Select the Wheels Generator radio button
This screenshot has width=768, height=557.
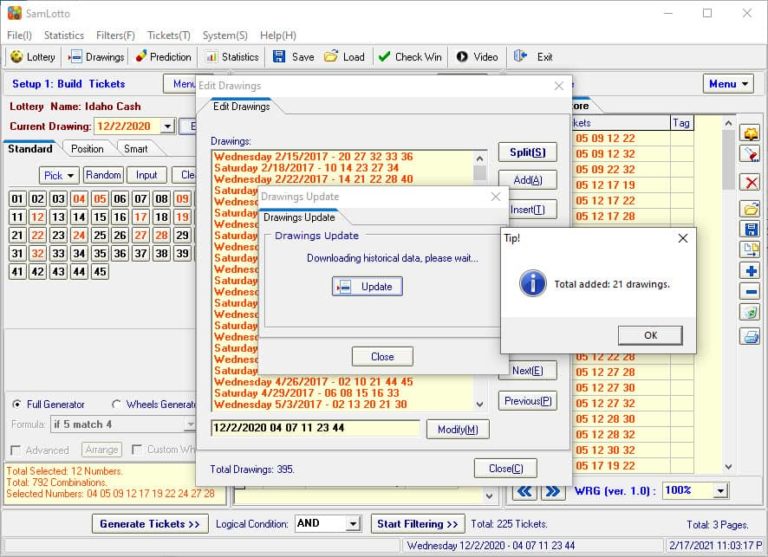click(116, 405)
